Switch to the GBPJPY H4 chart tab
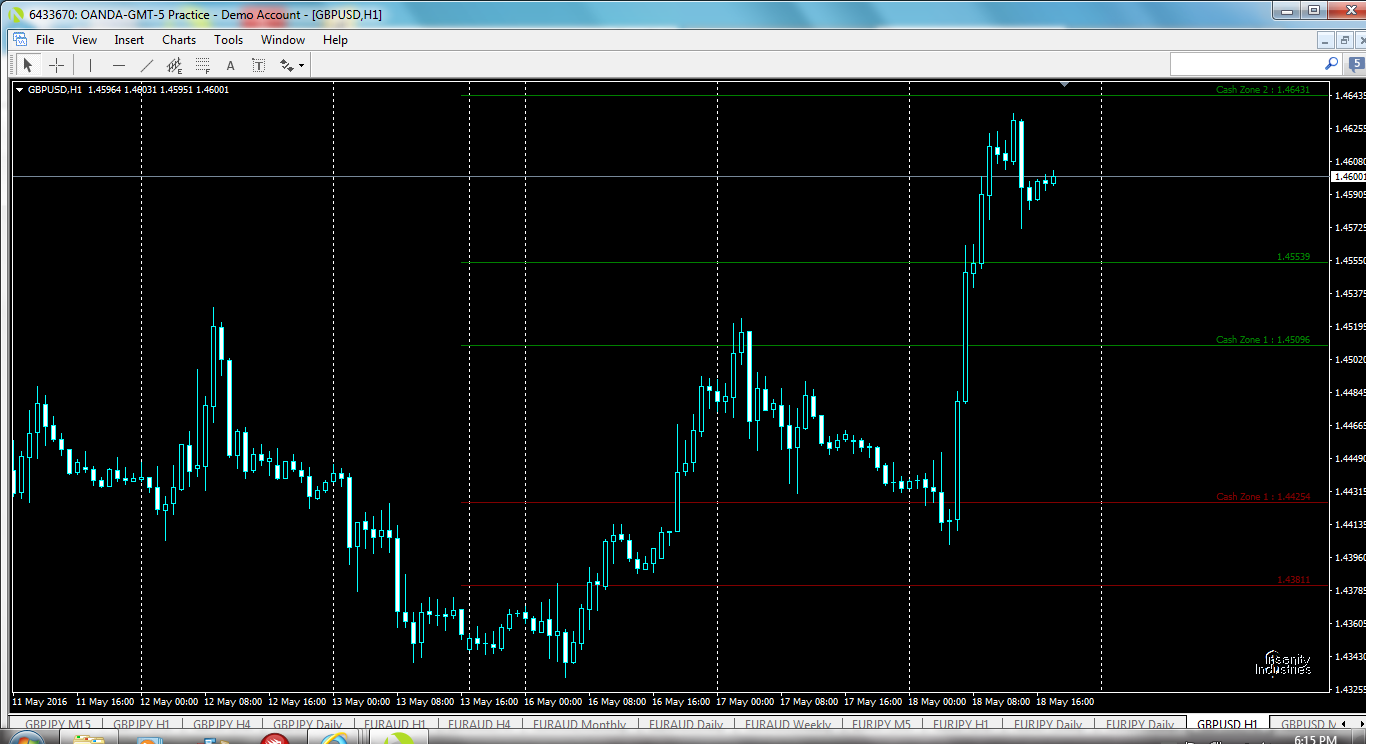 pos(221,724)
